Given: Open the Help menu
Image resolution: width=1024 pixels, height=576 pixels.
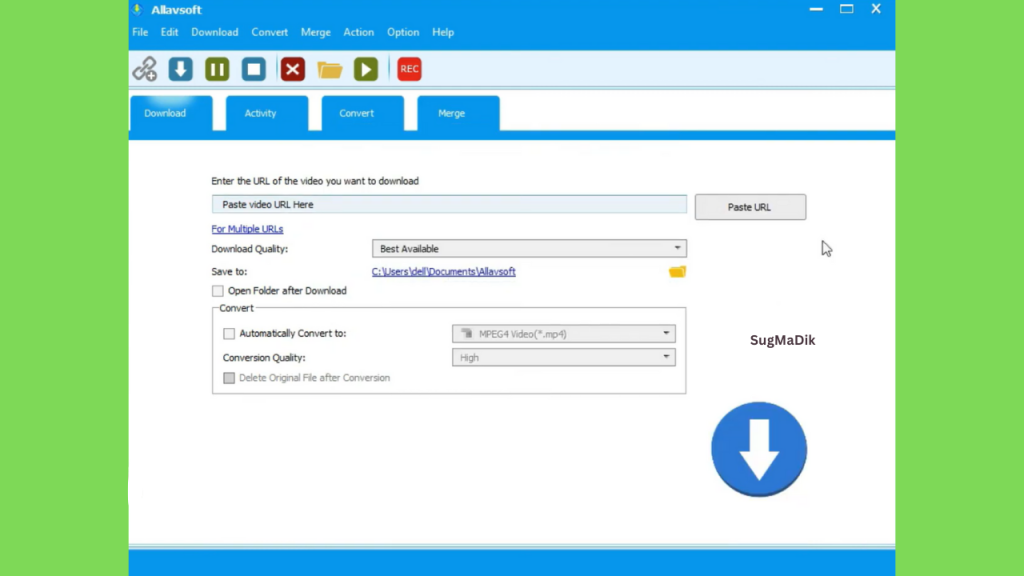Looking at the screenshot, I should (x=443, y=32).
